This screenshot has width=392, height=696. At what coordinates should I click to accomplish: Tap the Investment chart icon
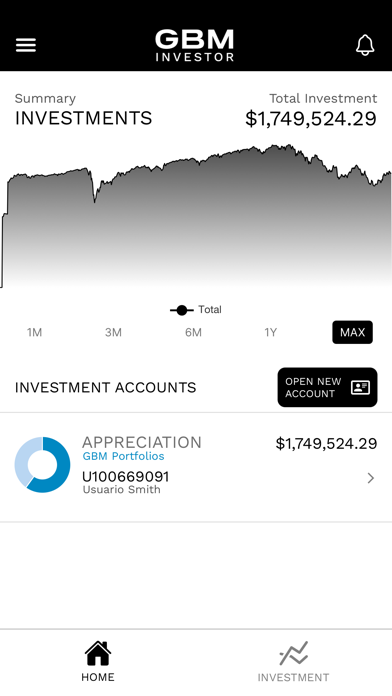coord(293,653)
